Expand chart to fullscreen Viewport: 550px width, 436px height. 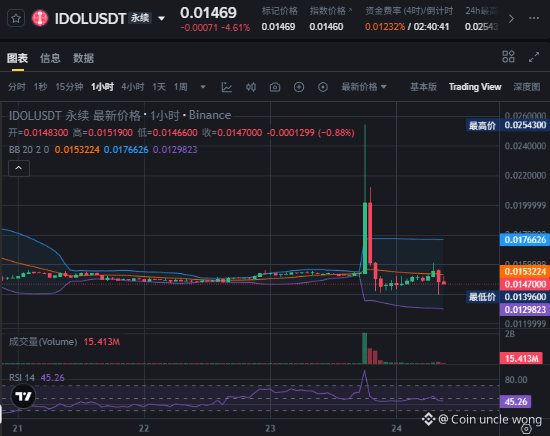point(534,57)
